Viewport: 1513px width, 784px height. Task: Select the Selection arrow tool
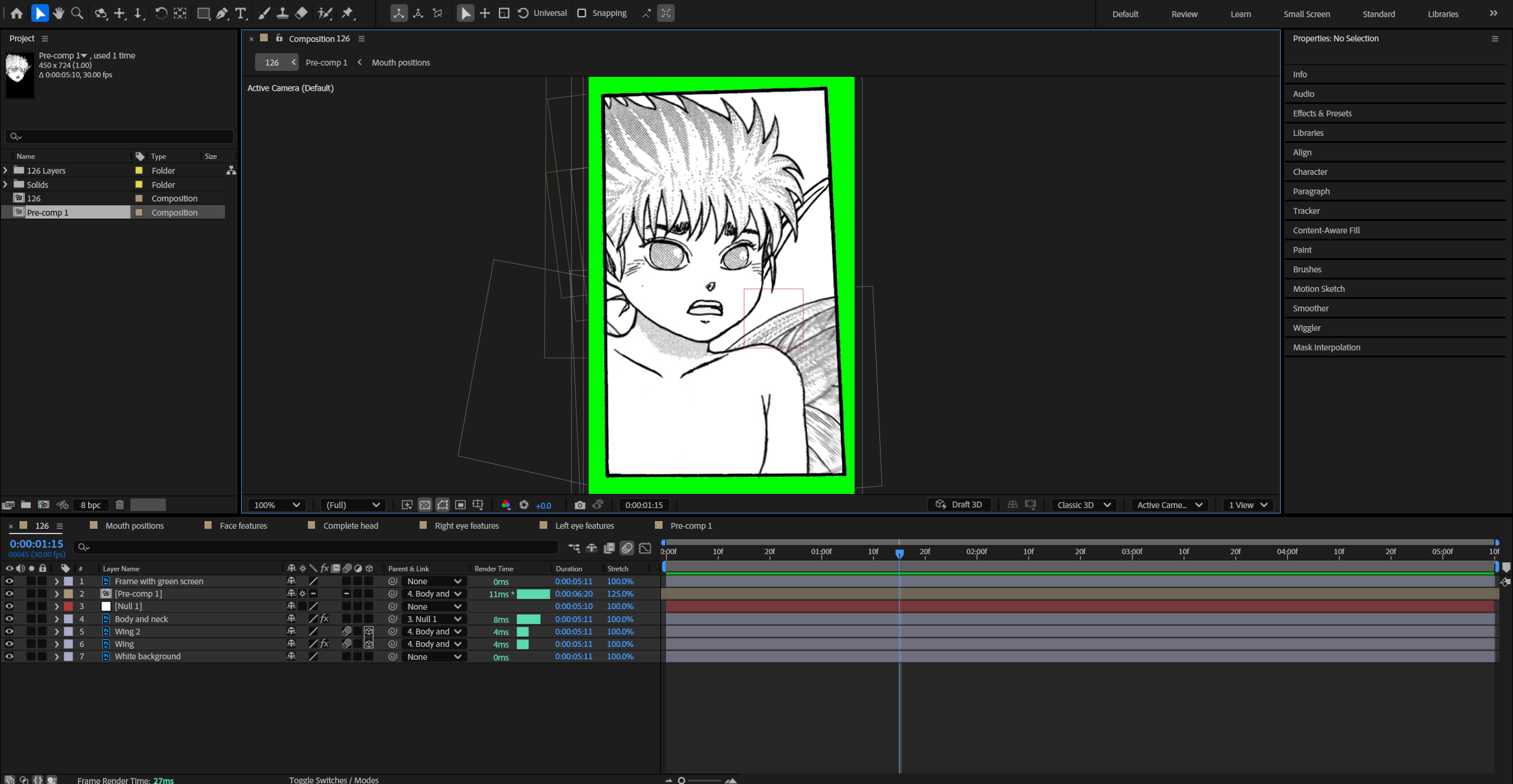pos(40,13)
